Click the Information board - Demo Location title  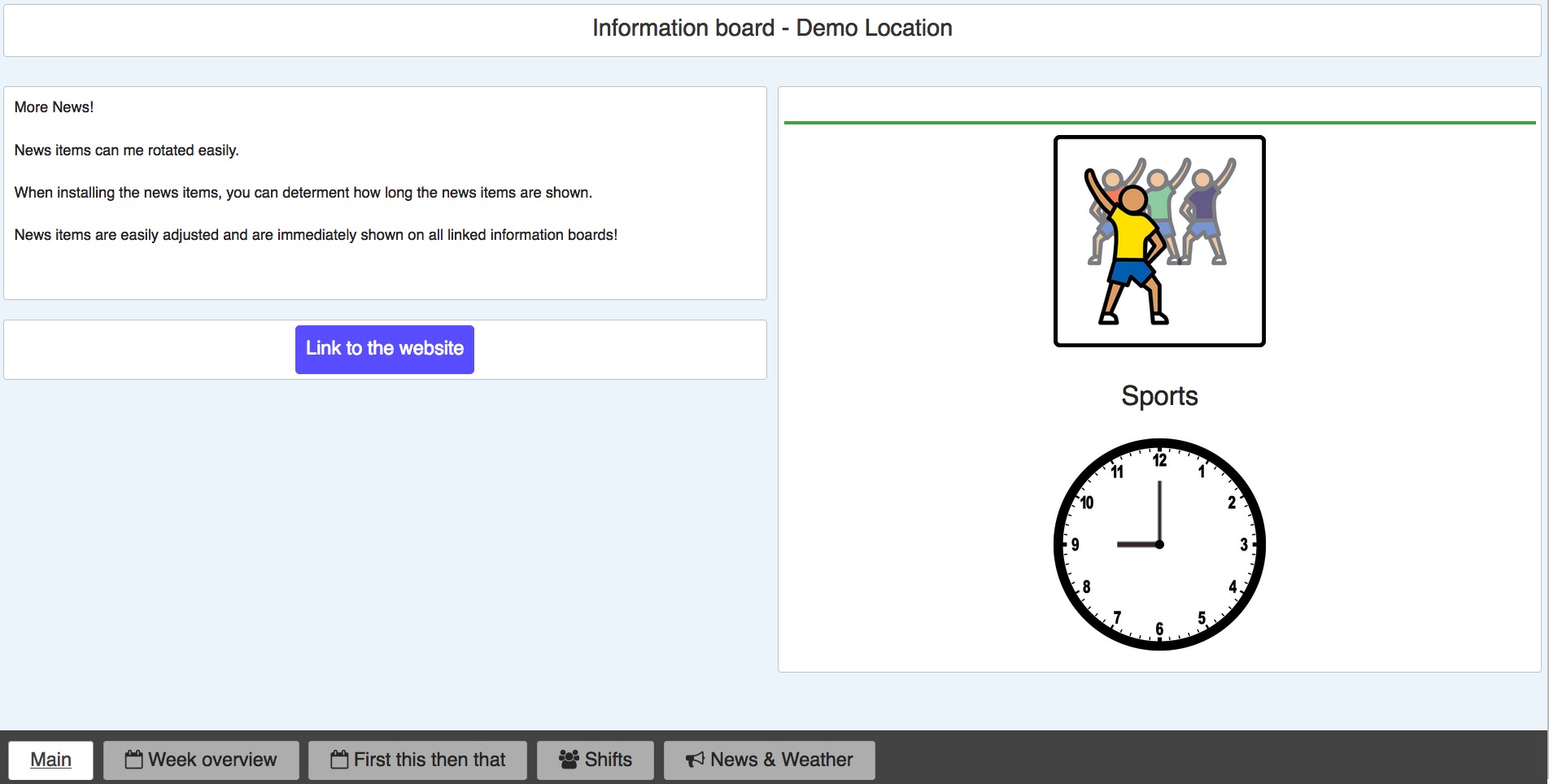[x=772, y=28]
